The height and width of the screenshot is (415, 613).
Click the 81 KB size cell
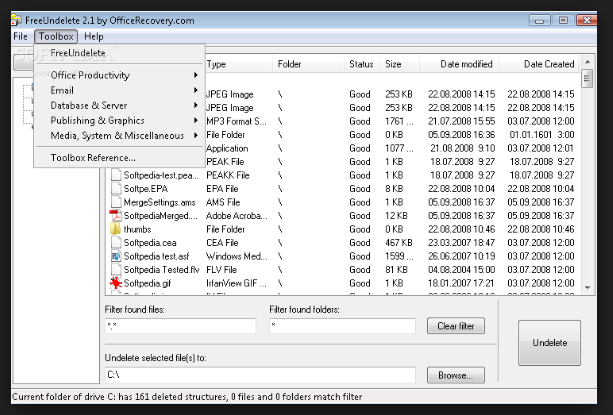click(x=396, y=270)
